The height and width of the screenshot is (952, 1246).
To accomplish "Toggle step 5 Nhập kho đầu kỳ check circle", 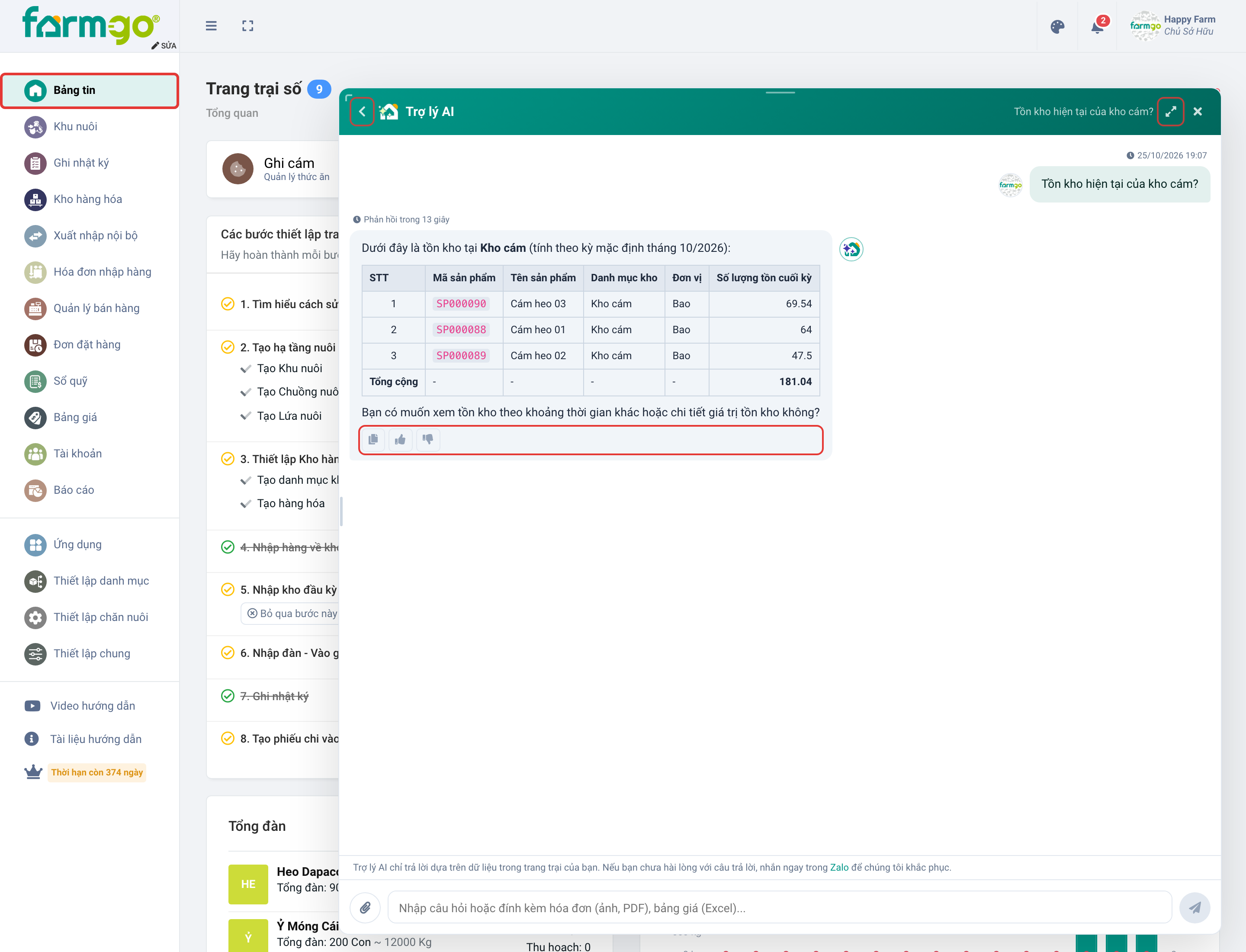I will click(228, 590).
